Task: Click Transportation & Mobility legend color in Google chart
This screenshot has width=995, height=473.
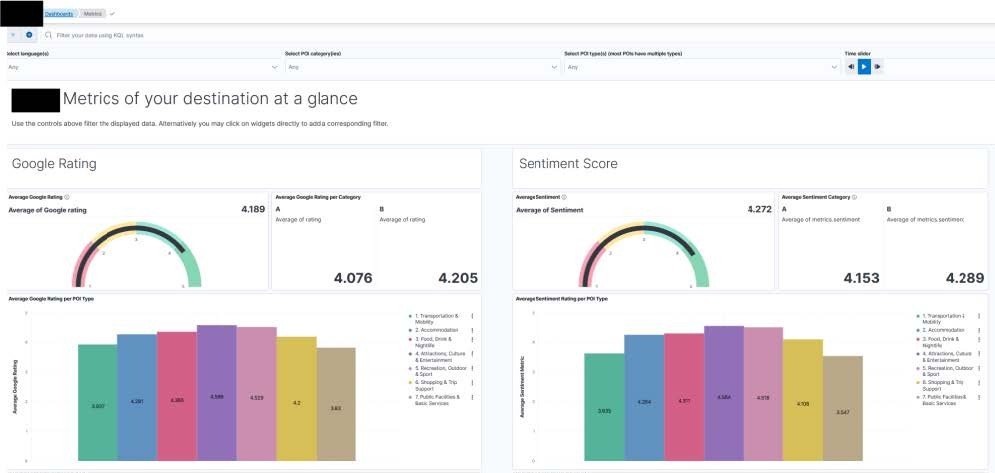Action: pos(411,316)
